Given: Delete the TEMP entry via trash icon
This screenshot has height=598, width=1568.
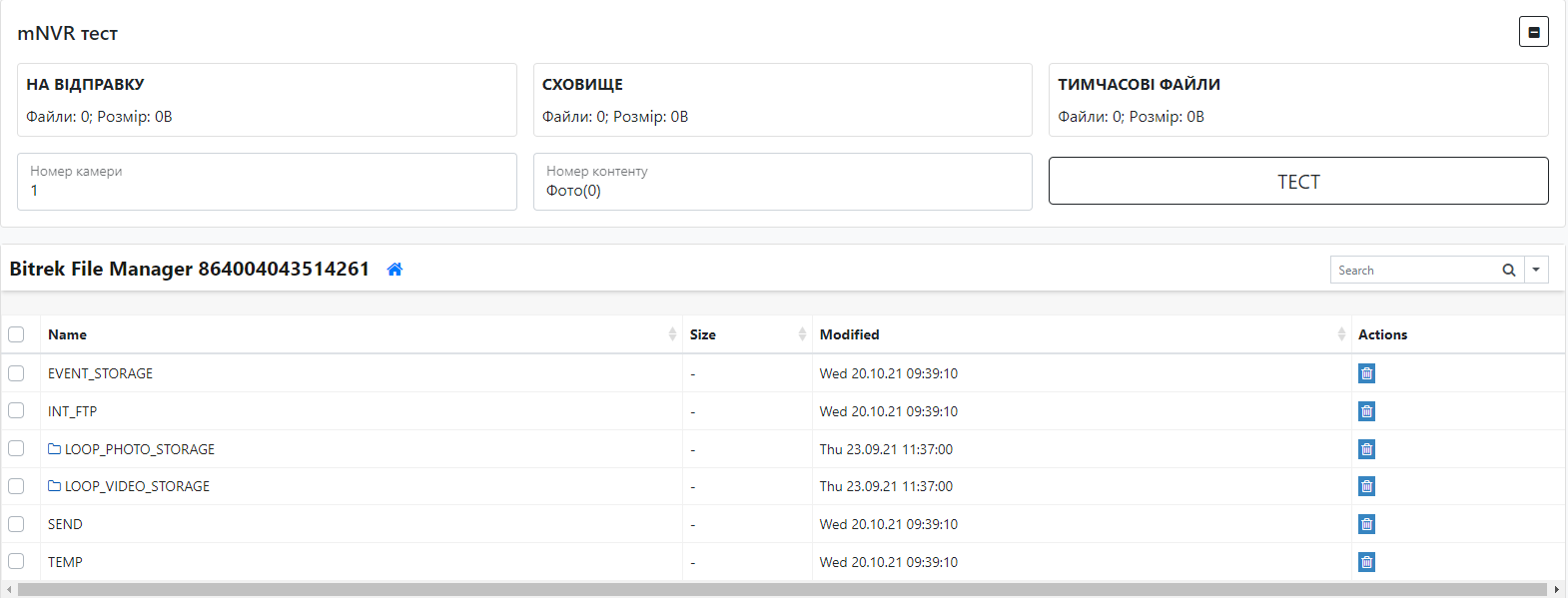Looking at the screenshot, I should (1366, 562).
